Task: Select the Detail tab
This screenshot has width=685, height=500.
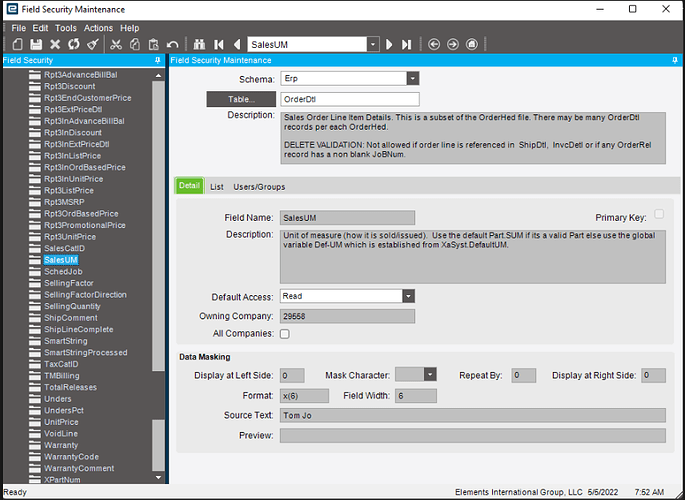Action: pos(189,186)
